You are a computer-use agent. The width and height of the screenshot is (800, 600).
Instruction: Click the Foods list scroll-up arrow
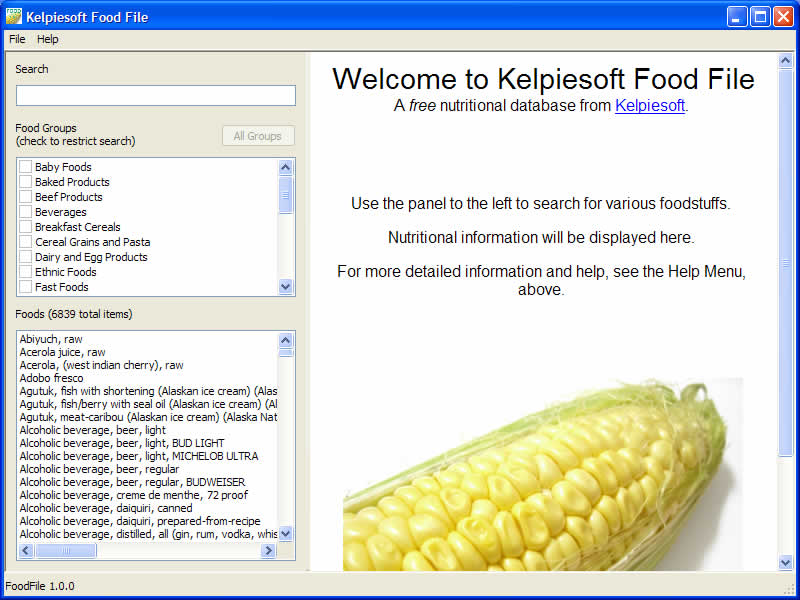point(286,340)
